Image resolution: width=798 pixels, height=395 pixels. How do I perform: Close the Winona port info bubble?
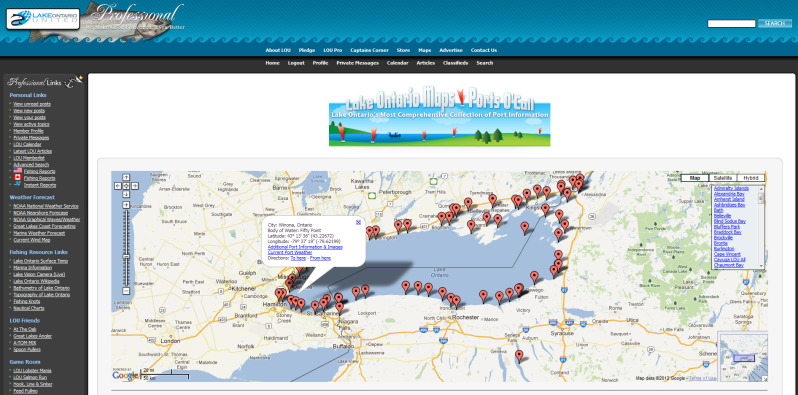[x=358, y=222]
